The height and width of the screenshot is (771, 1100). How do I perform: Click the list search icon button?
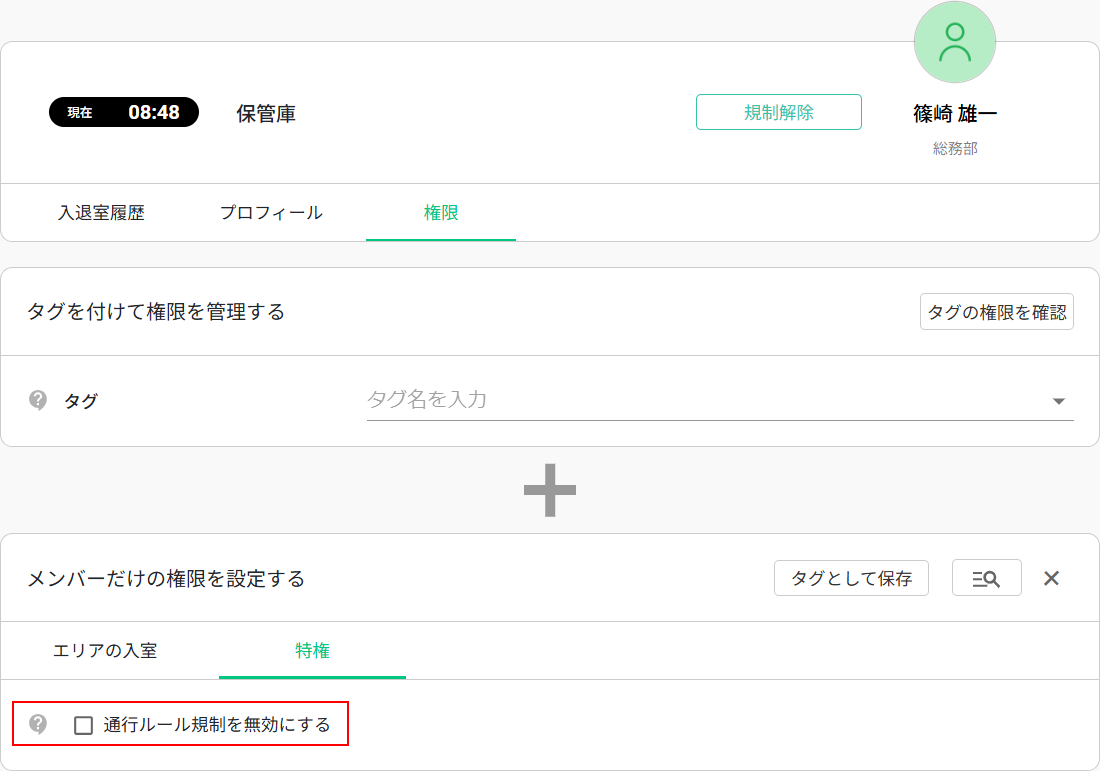[986, 578]
